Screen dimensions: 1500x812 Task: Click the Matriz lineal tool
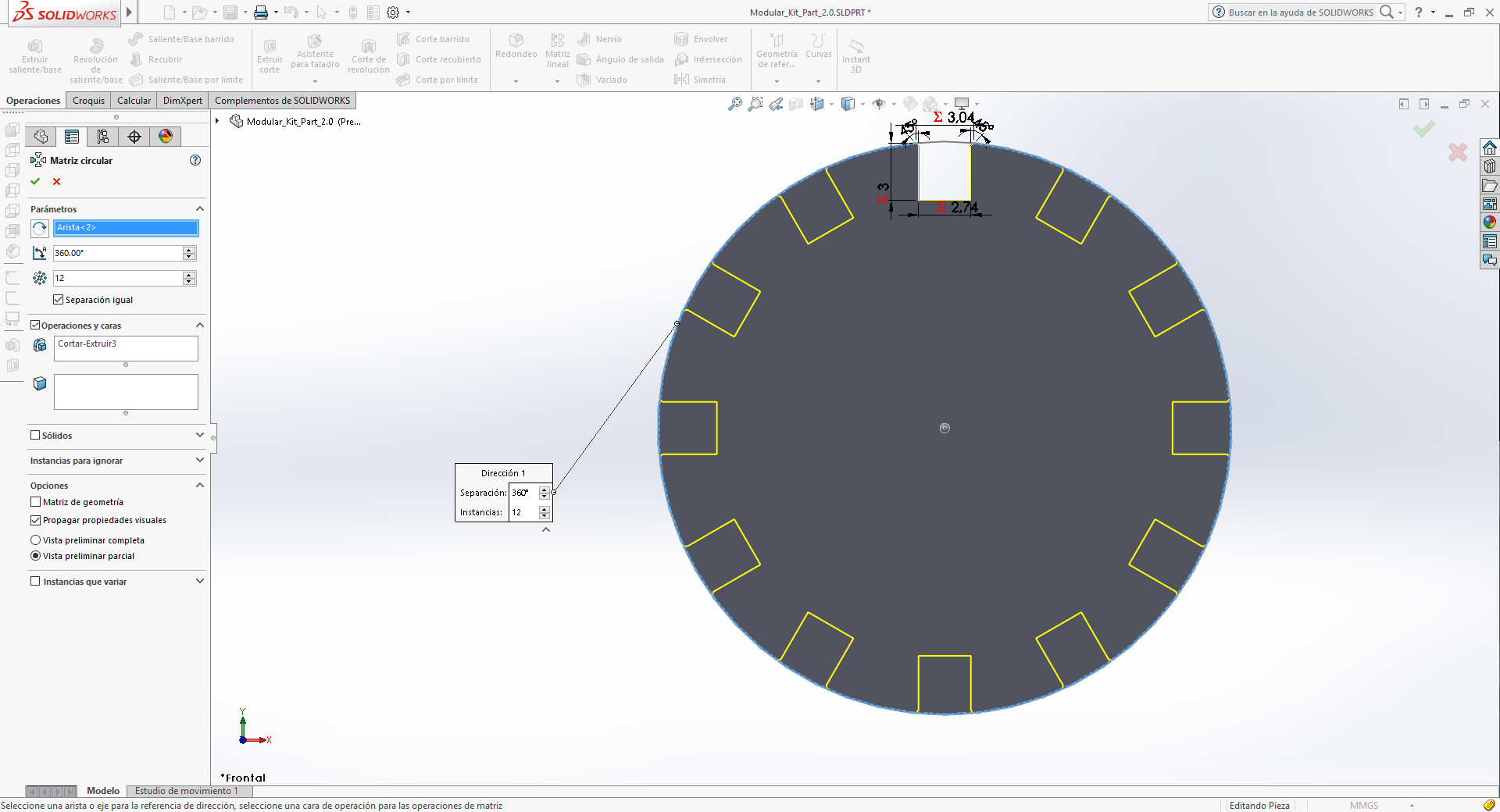pos(557,51)
